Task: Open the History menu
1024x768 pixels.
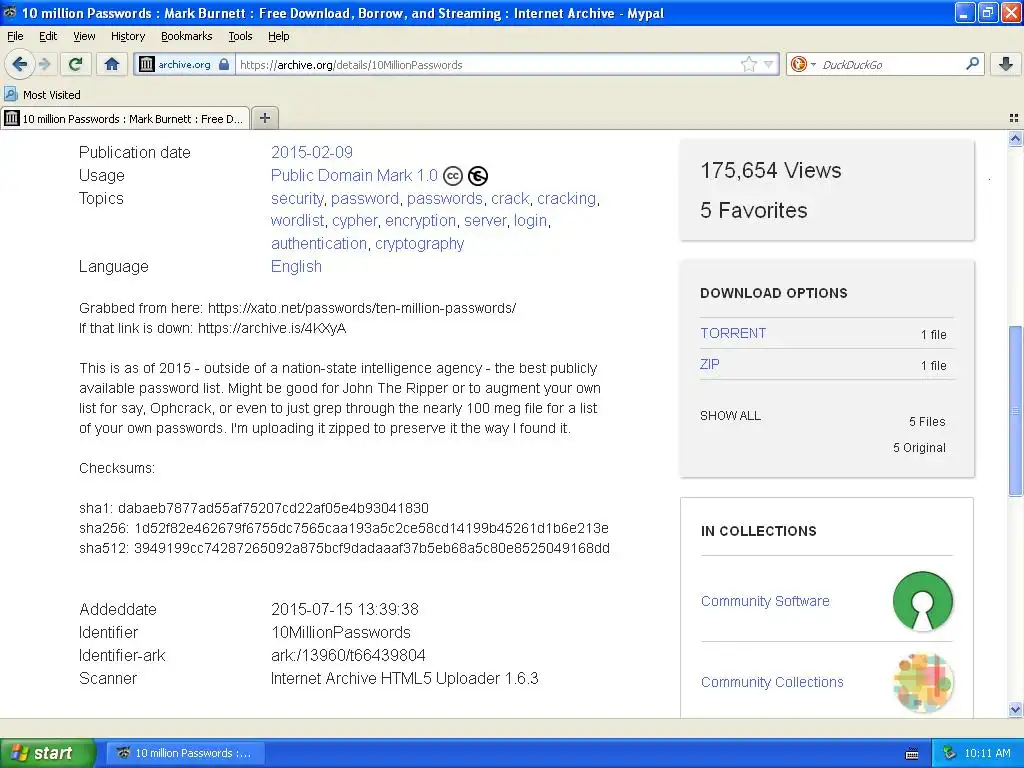Action: [127, 36]
